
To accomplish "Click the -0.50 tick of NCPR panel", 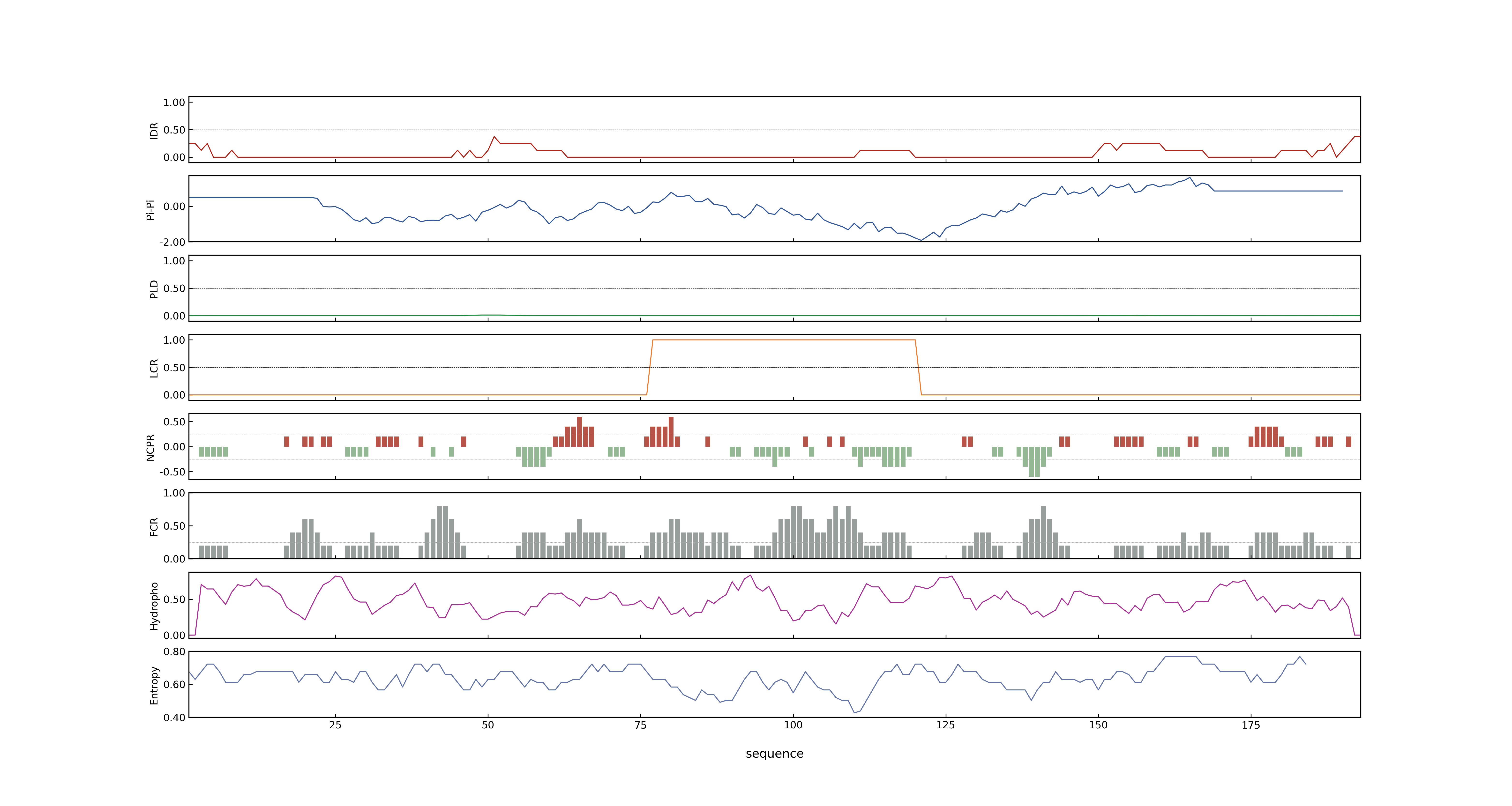I will [x=172, y=472].
